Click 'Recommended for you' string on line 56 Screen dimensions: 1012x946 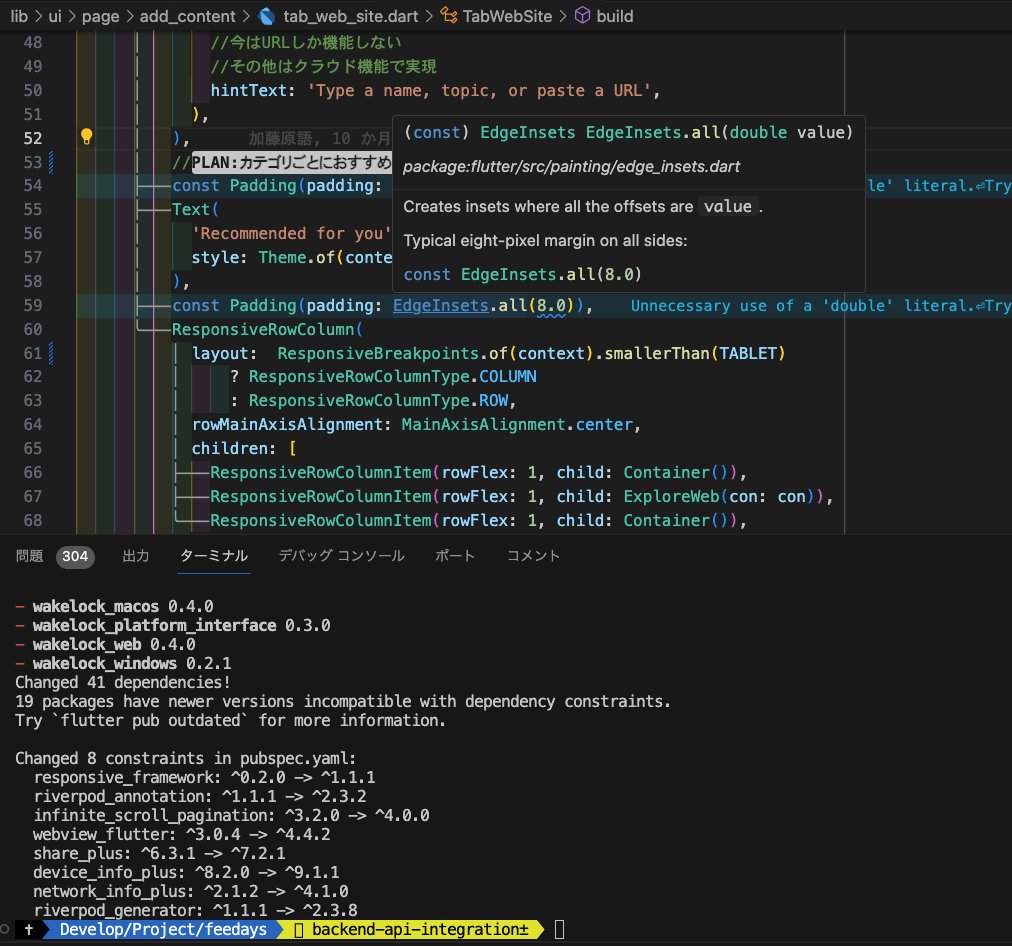(291, 234)
